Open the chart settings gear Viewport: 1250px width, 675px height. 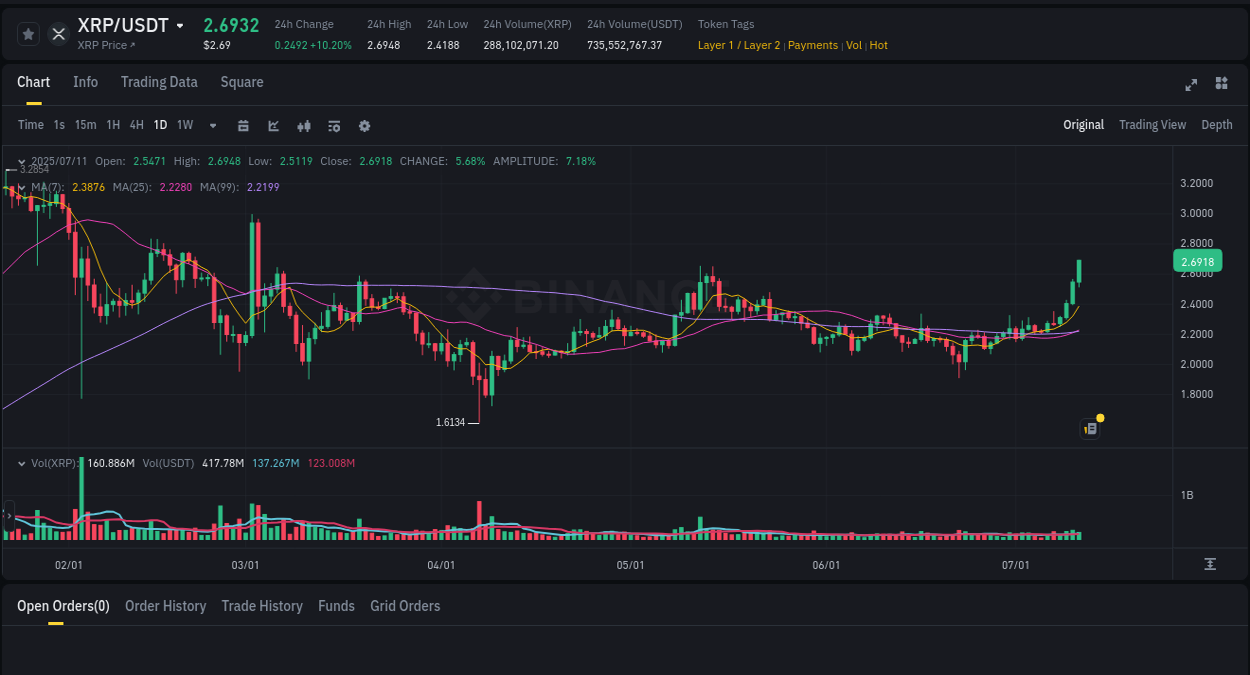point(364,125)
